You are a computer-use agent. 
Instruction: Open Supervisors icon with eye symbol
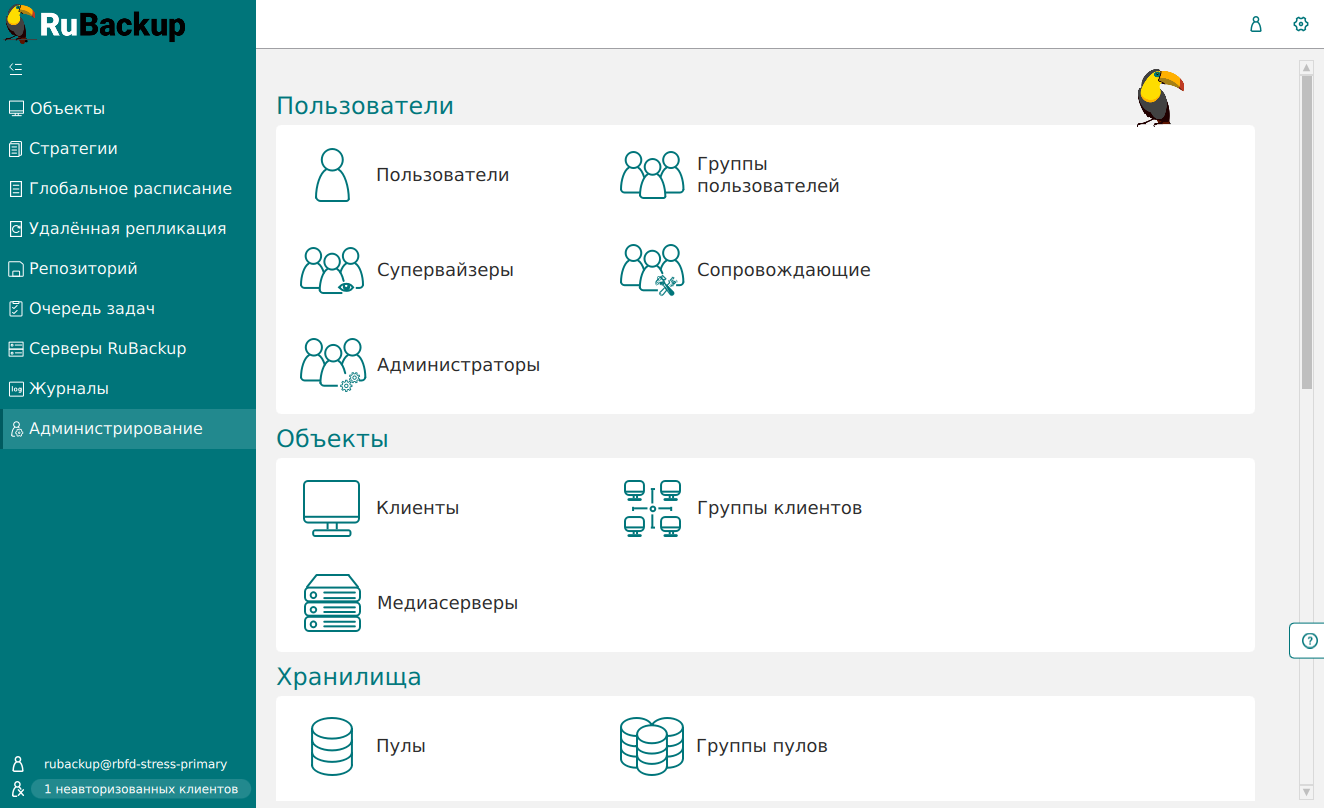click(x=332, y=270)
